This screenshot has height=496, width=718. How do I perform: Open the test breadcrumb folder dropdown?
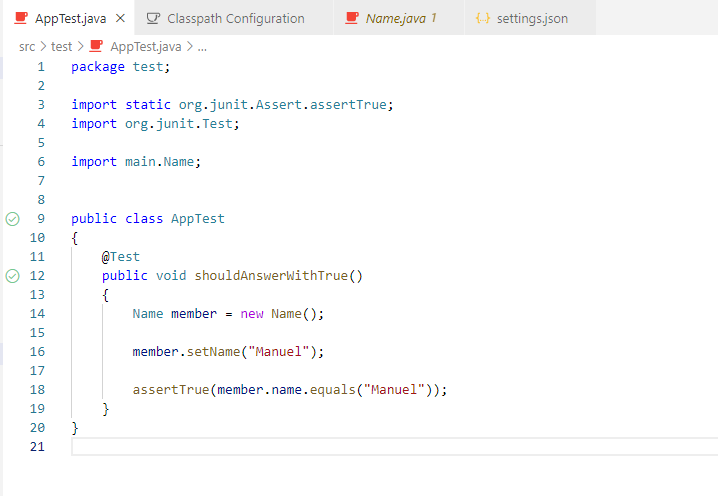61,46
